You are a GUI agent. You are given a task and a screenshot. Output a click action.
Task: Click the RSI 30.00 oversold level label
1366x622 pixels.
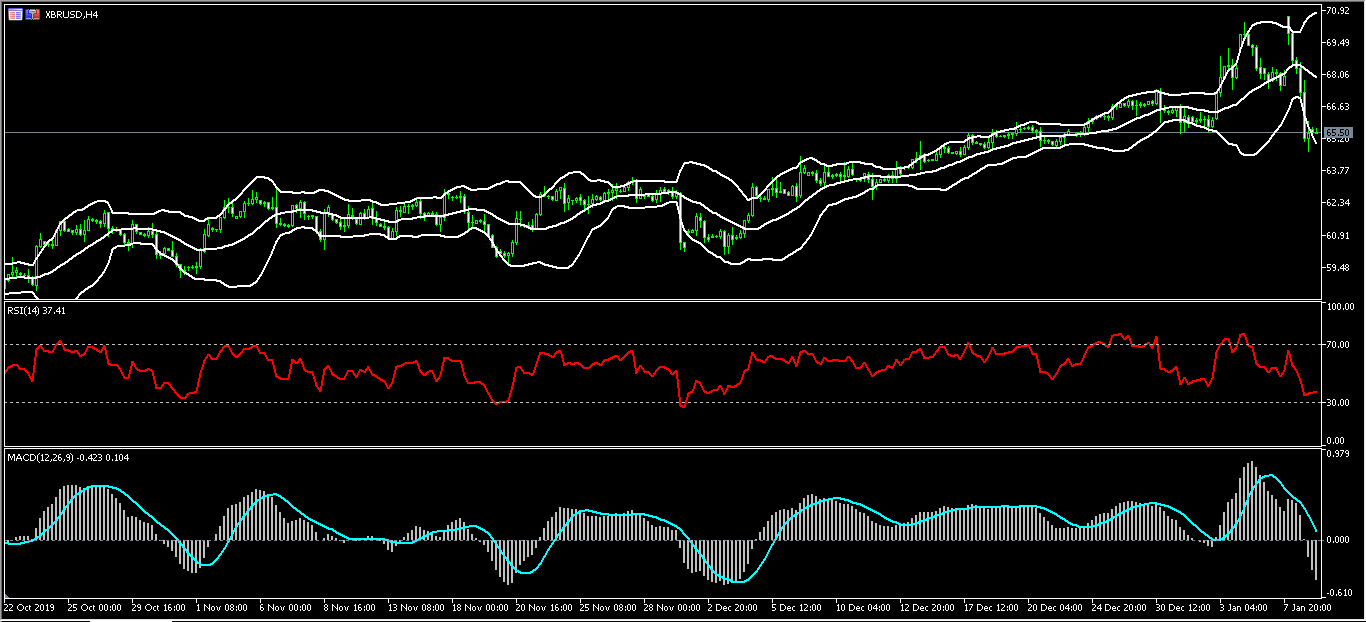click(1337, 403)
